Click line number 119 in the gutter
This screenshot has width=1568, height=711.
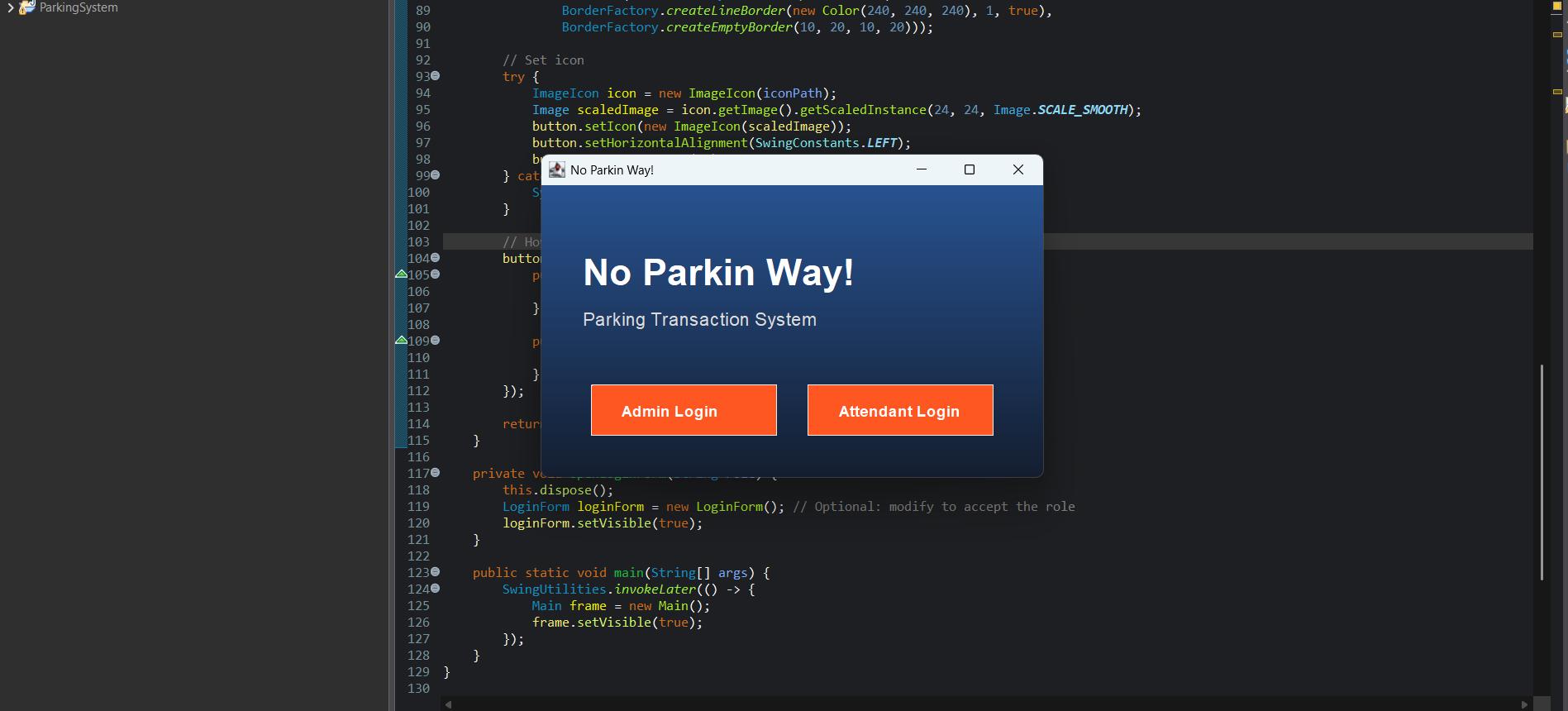tap(418, 506)
